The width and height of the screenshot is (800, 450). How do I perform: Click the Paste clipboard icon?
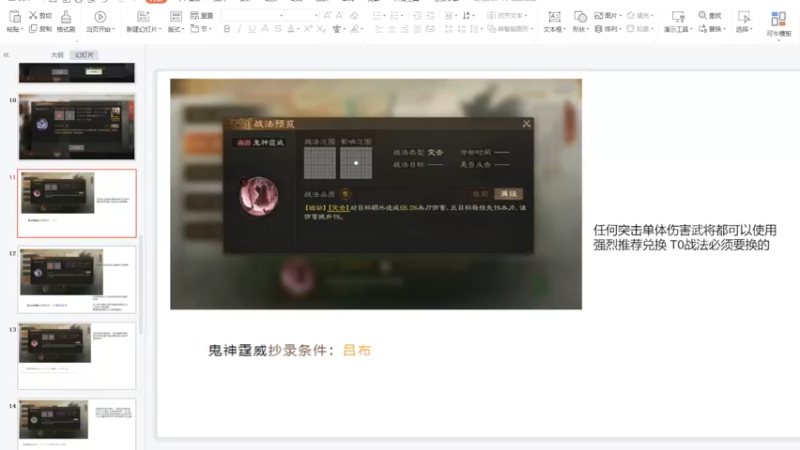[15, 17]
